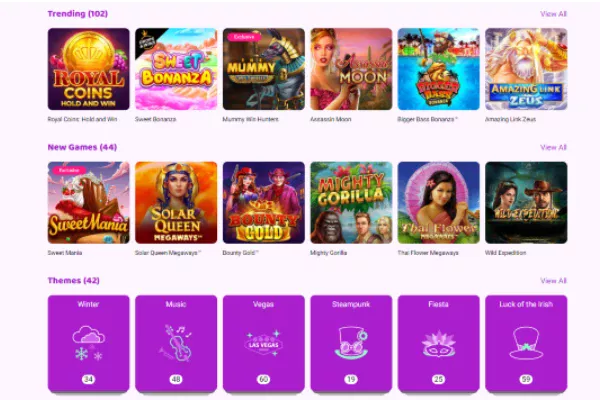Play Mummy Win Hunters game
This screenshot has width=600, height=400.
pyautogui.click(x=264, y=69)
